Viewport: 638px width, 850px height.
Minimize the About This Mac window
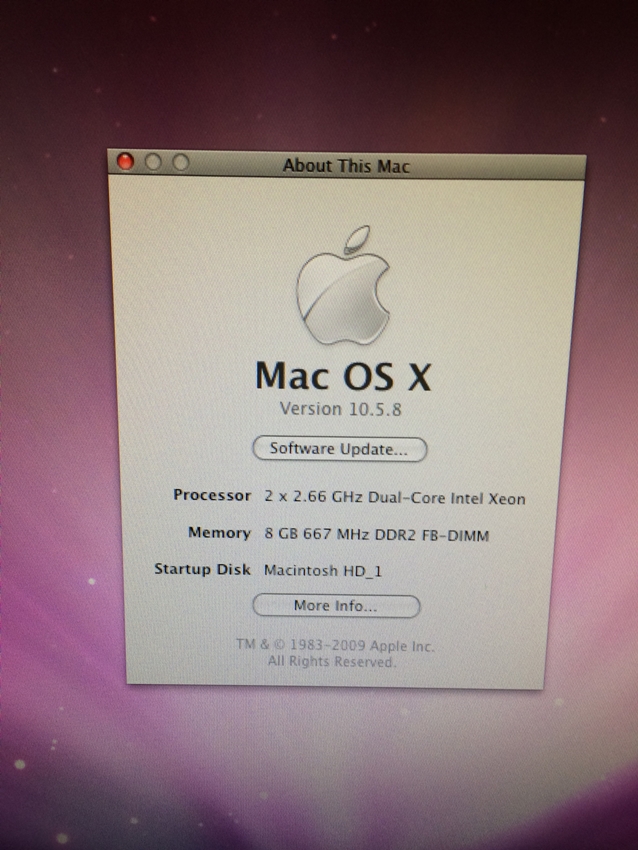click(153, 163)
